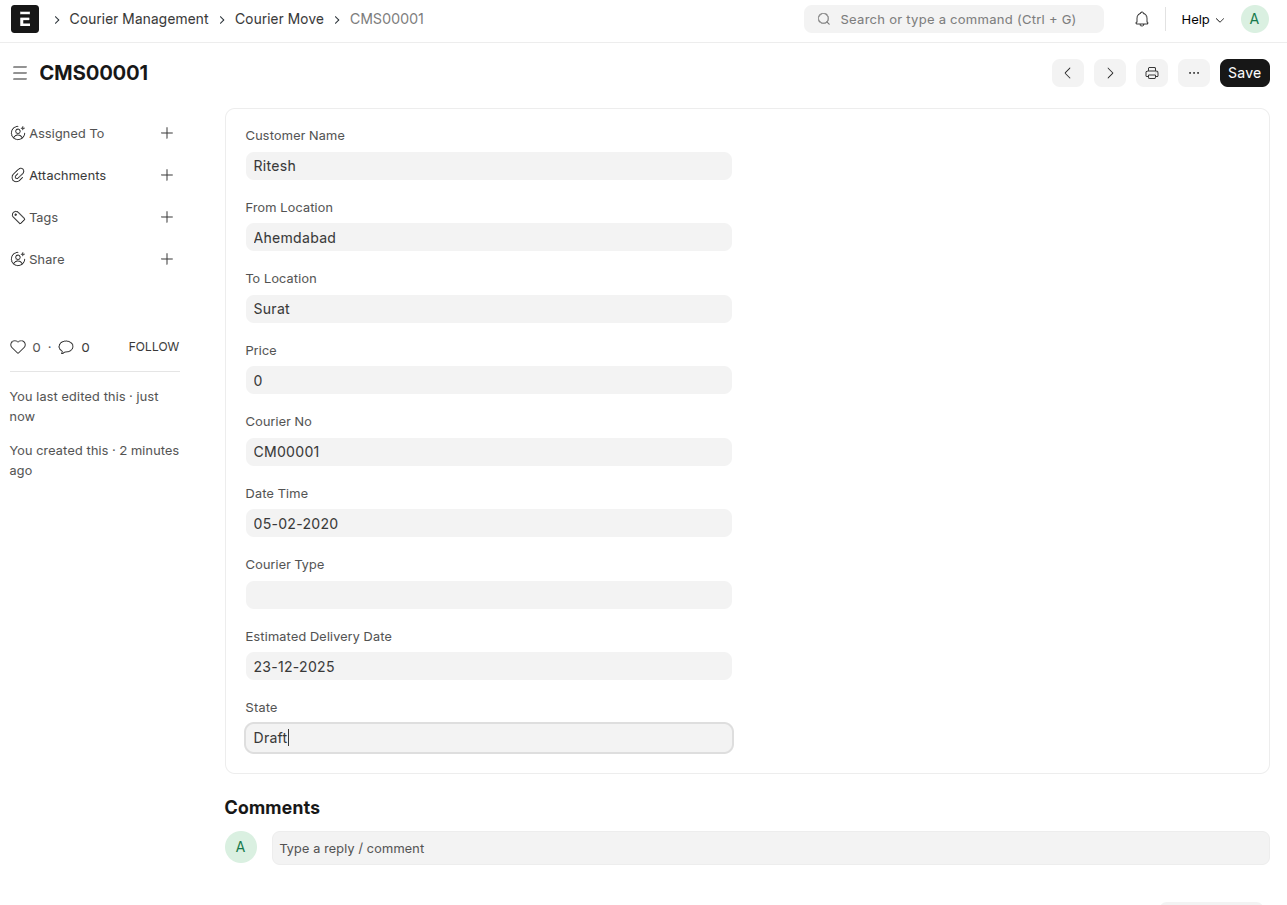Click the Share sidebar icon
The width and height of the screenshot is (1287, 905).
[x=18, y=259]
